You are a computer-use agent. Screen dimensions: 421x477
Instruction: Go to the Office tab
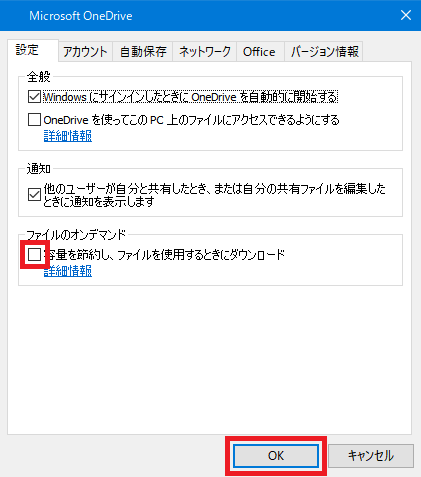(x=260, y=52)
